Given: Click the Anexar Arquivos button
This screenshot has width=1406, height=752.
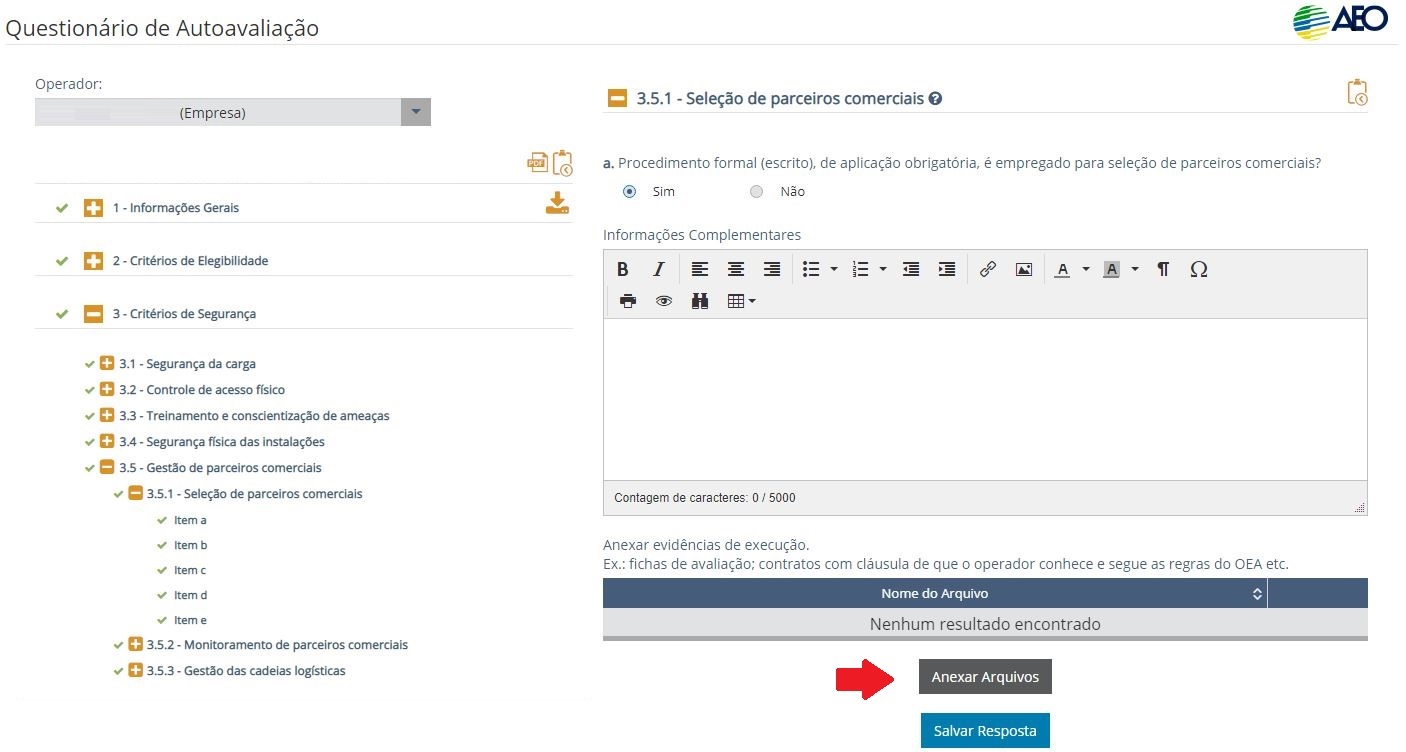Looking at the screenshot, I should pyautogui.click(x=984, y=676).
